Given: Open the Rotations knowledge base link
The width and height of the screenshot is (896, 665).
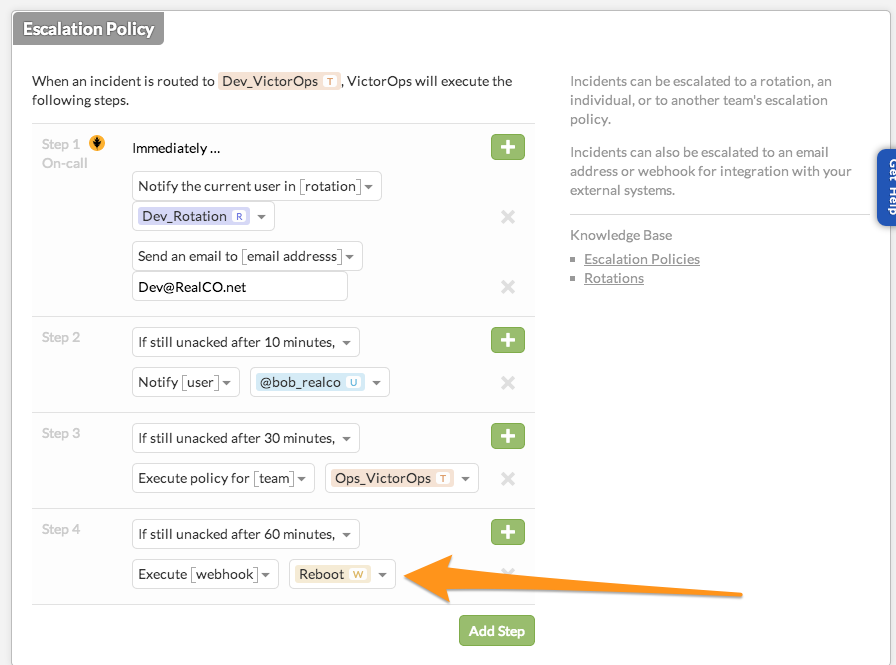Looking at the screenshot, I should (x=614, y=278).
